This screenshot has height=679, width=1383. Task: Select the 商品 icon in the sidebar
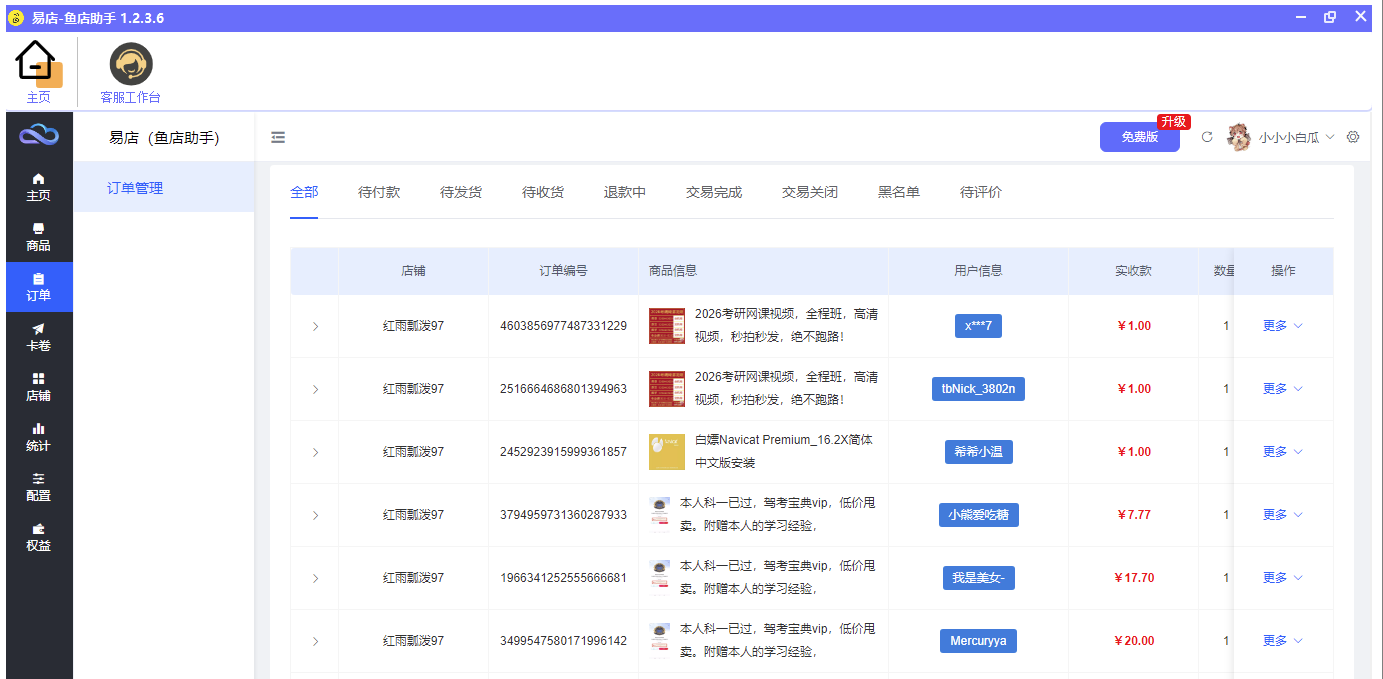(39, 237)
